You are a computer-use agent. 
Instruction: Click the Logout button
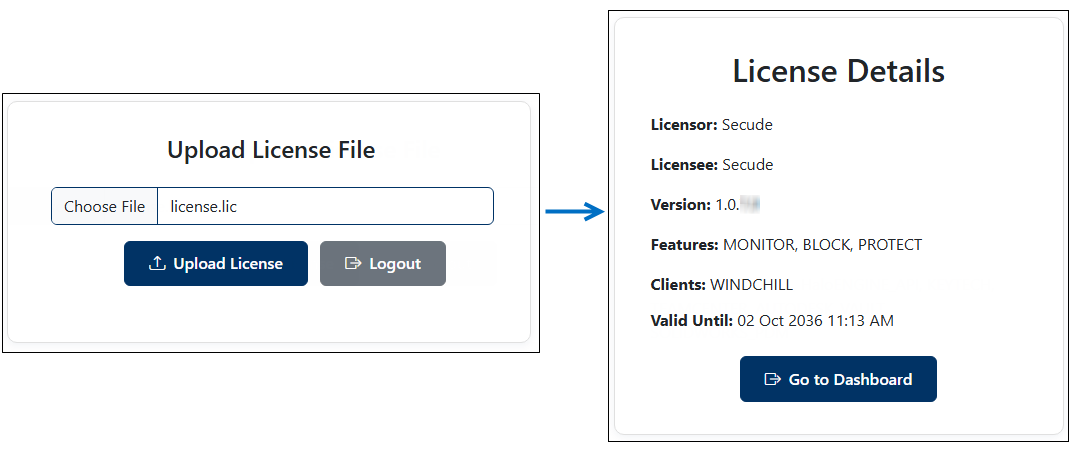(383, 263)
